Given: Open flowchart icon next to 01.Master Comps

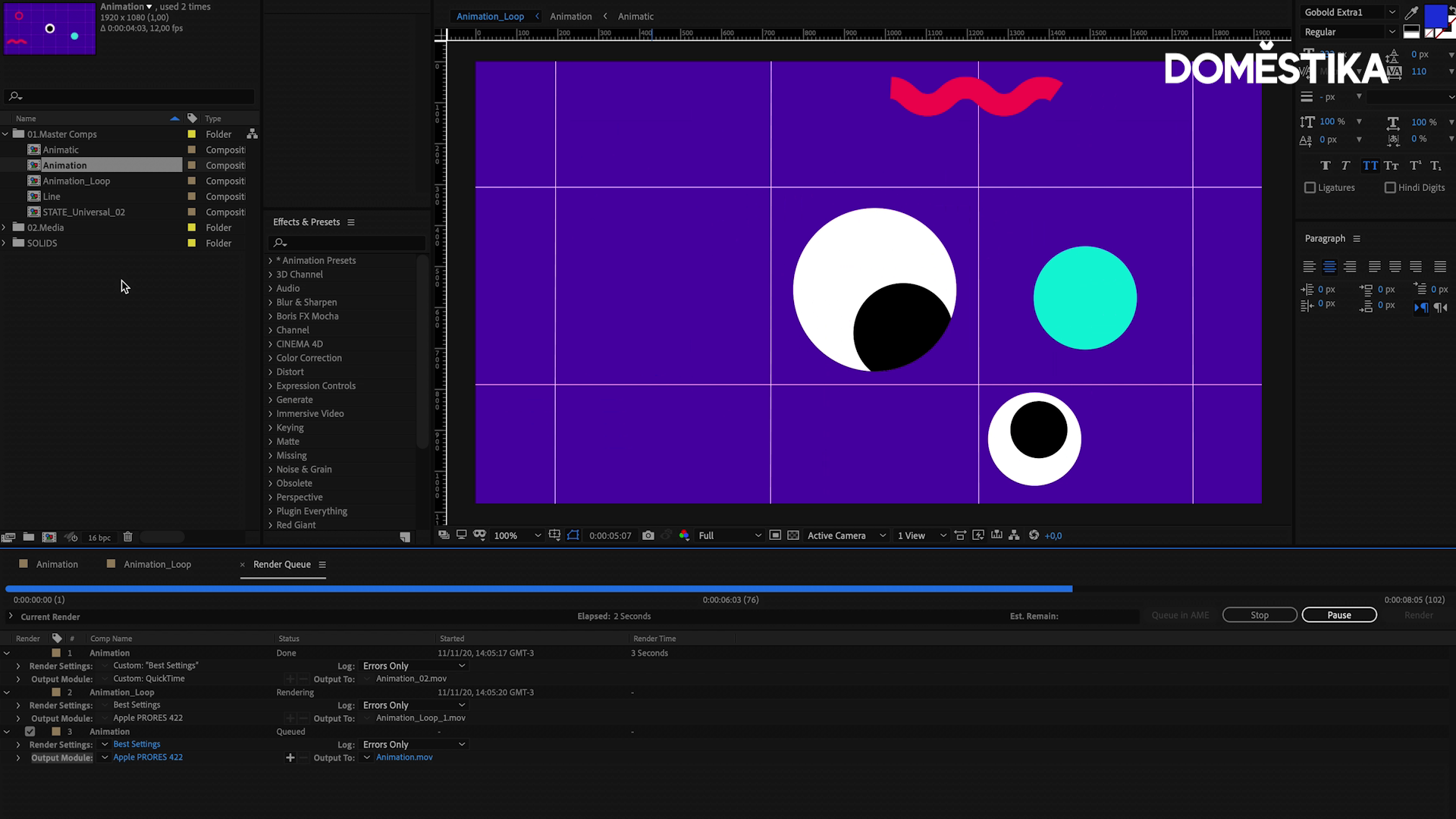Looking at the screenshot, I should point(253,134).
